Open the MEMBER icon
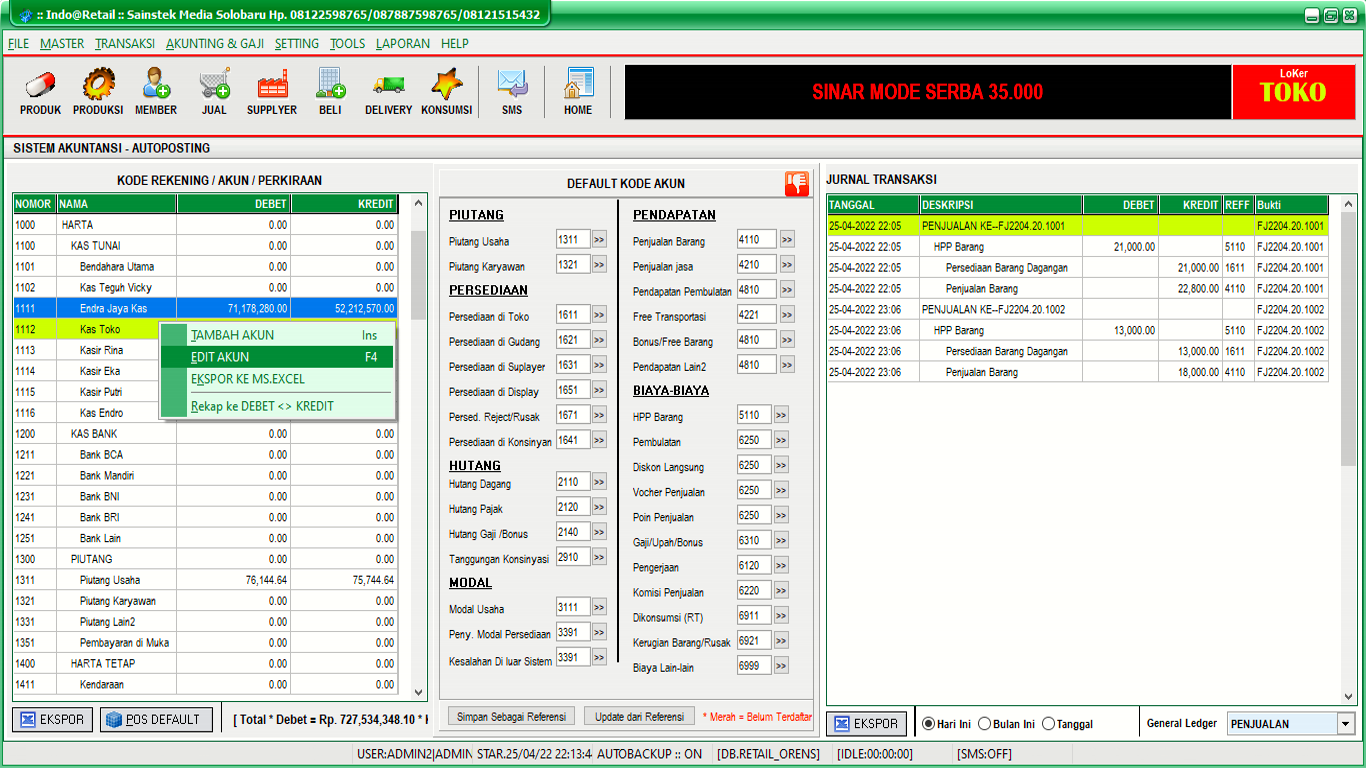Image resolution: width=1366 pixels, height=768 pixels. (156, 85)
